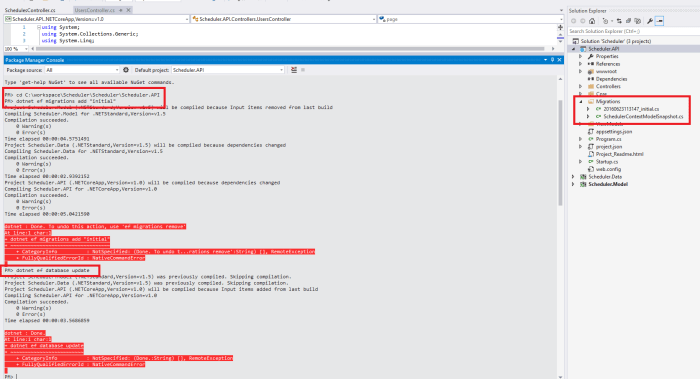This screenshot has width=700, height=379.
Task: Click the console scrollbar down arrow
Action: [x=560, y=376]
